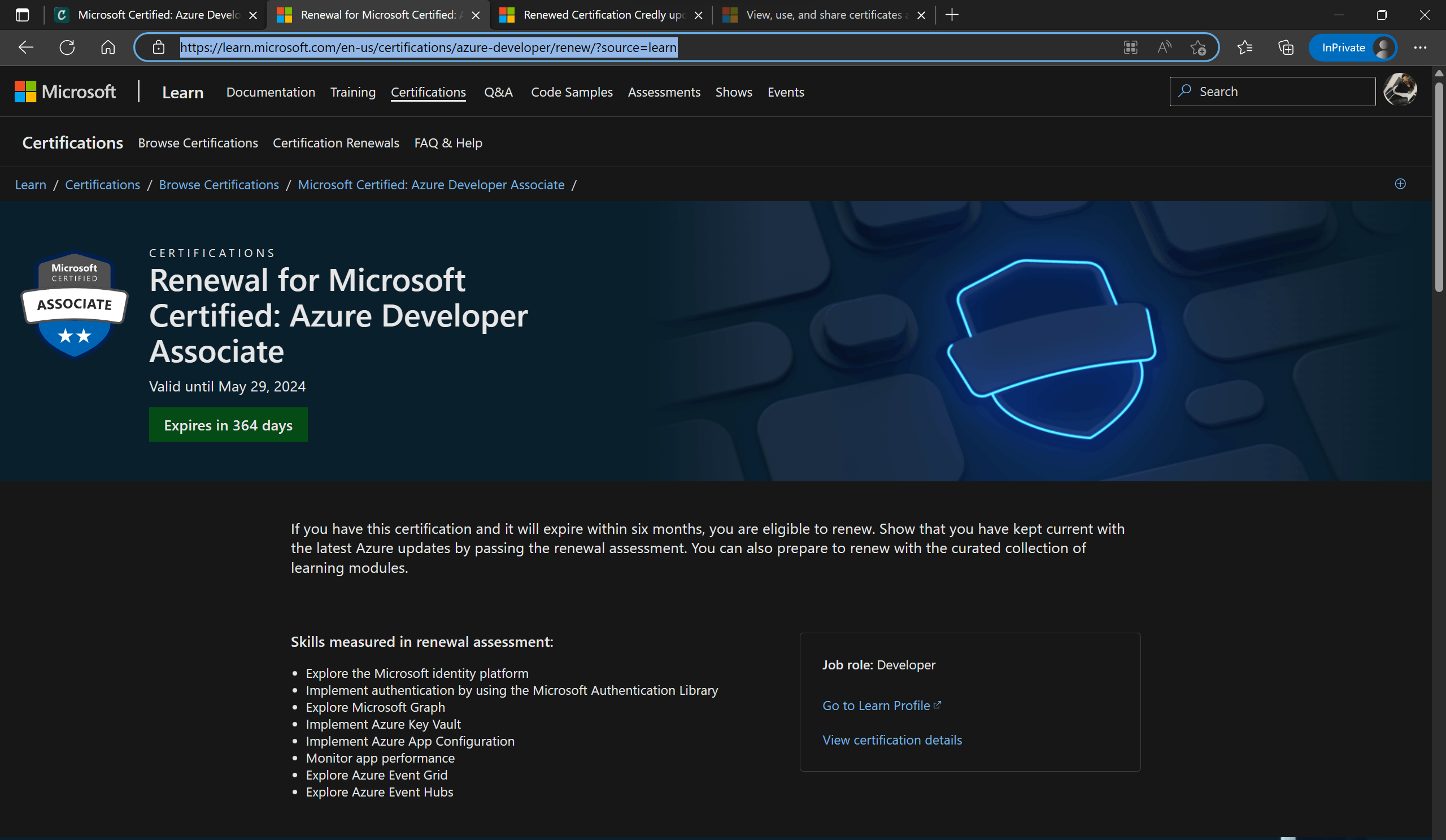Click the plus circle icon beside breadcrumbs
Viewport: 1446px width, 840px height.
click(1400, 184)
